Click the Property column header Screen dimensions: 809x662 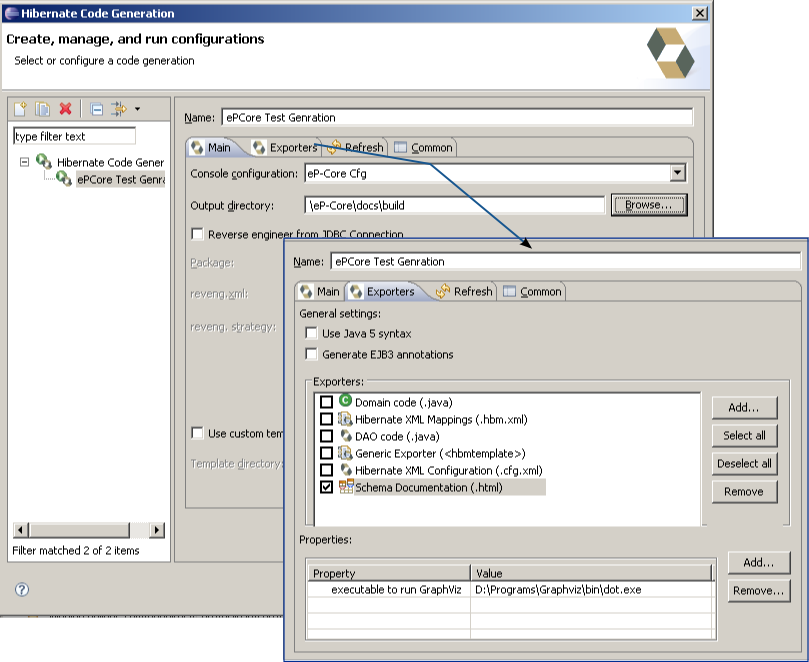coord(389,573)
